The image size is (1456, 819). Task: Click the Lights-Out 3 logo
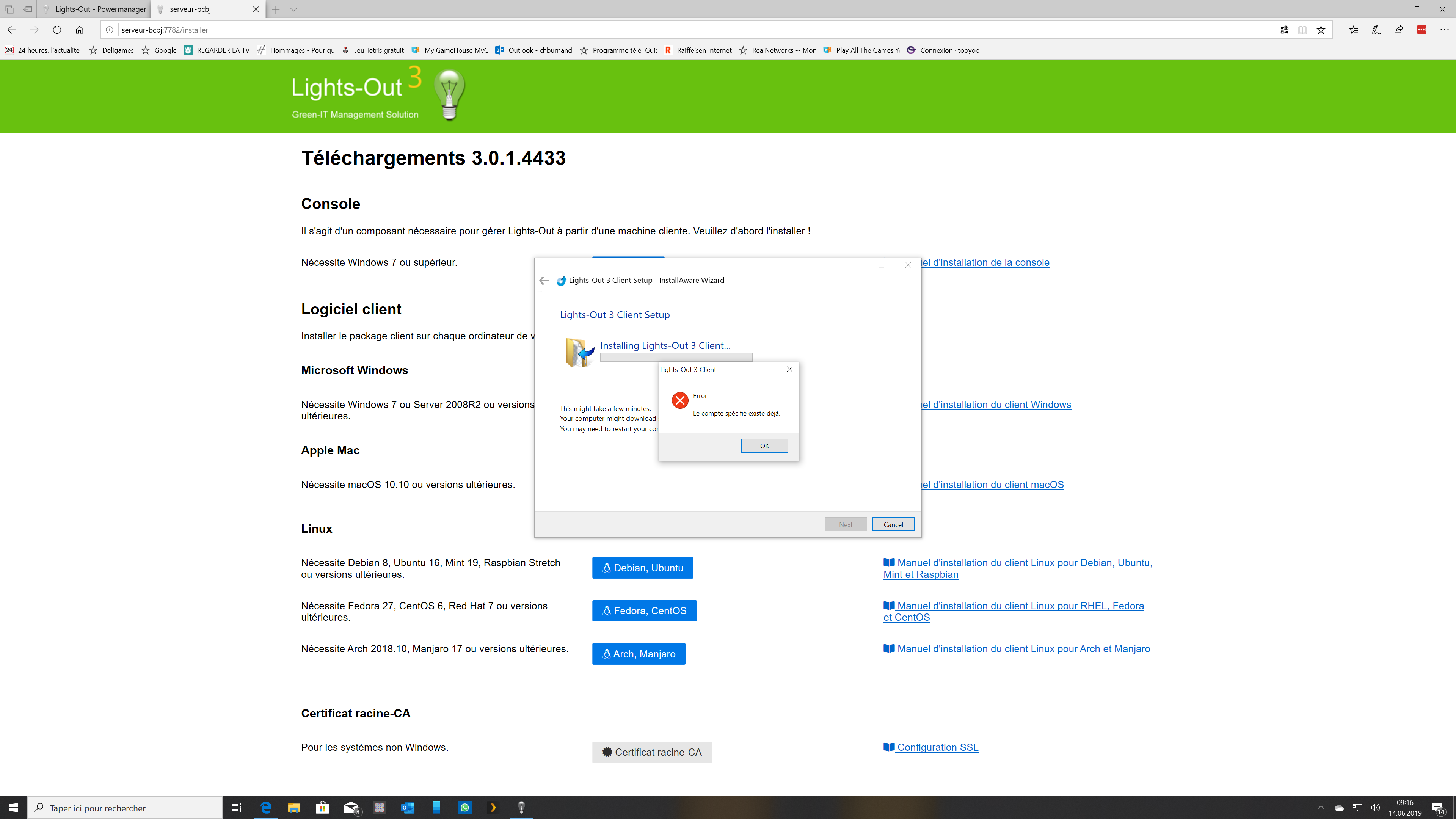tap(378, 94)
